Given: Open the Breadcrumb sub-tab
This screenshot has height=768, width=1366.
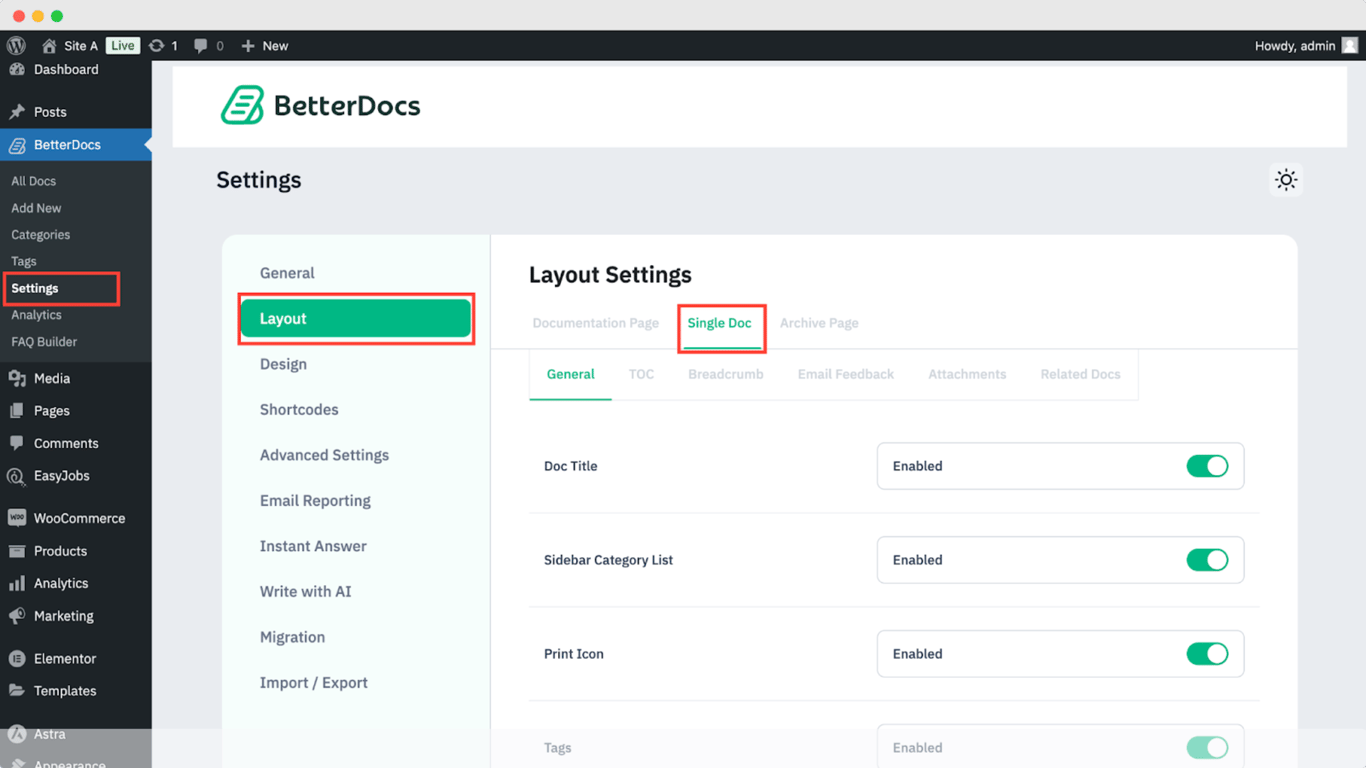Looking at the screenshot, I should [726, 374].
